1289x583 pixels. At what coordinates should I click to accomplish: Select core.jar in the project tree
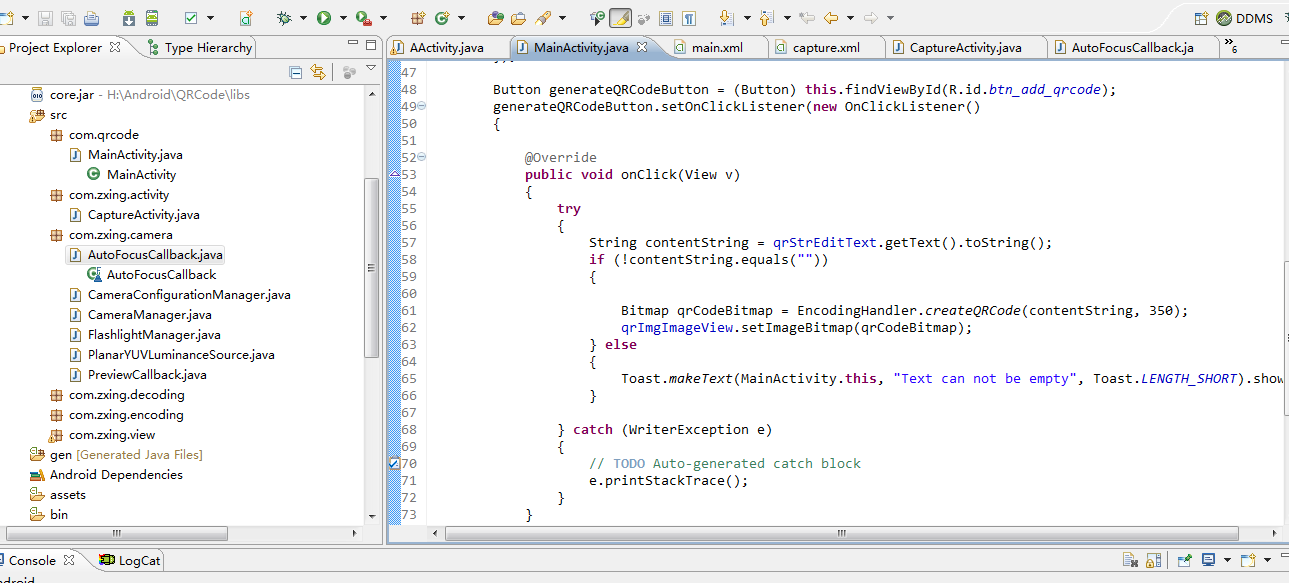[71, 95]
